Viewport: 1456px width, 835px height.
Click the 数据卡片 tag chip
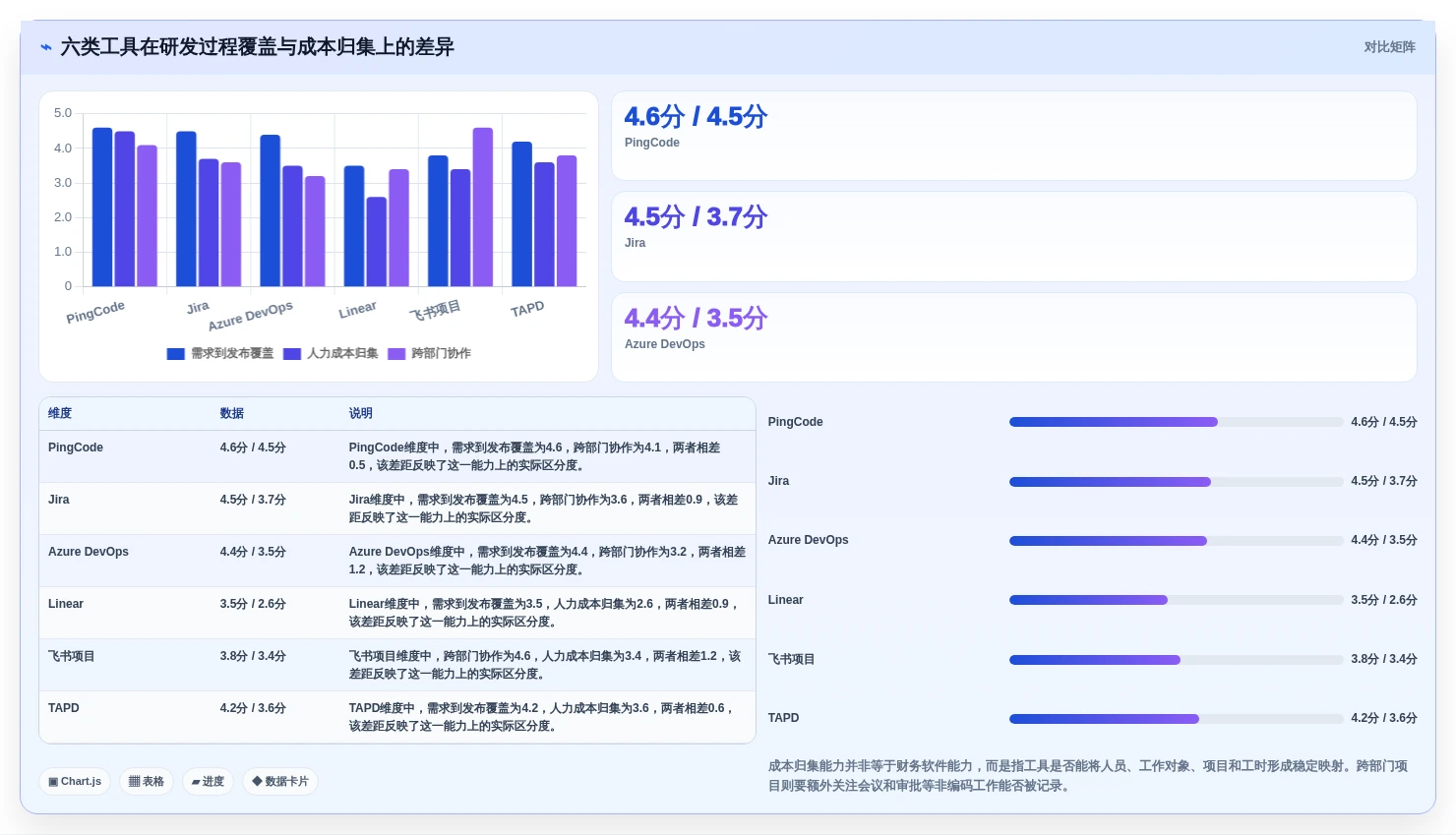[280, 782]
